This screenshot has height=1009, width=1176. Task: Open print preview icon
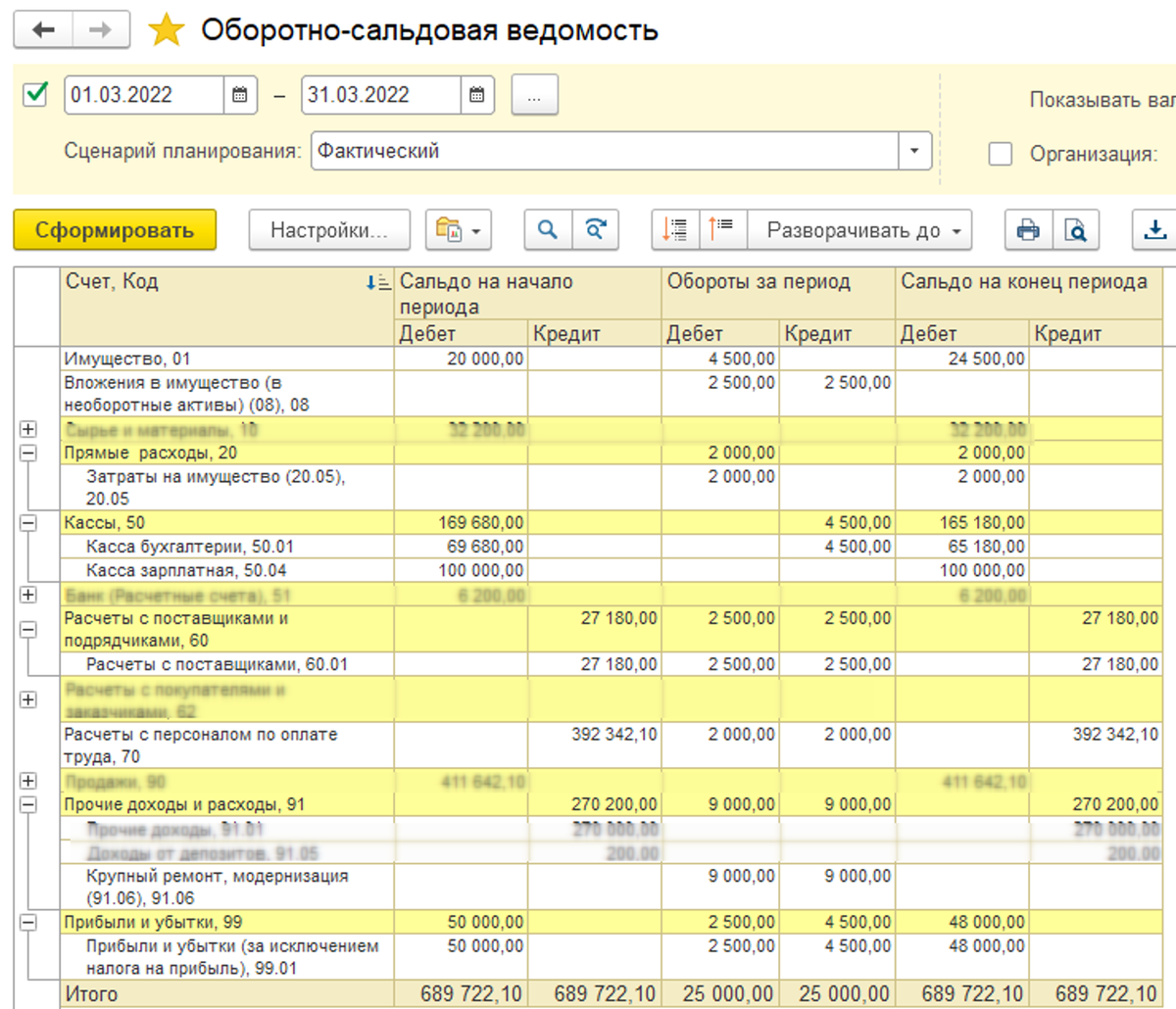click(1075, 230)
